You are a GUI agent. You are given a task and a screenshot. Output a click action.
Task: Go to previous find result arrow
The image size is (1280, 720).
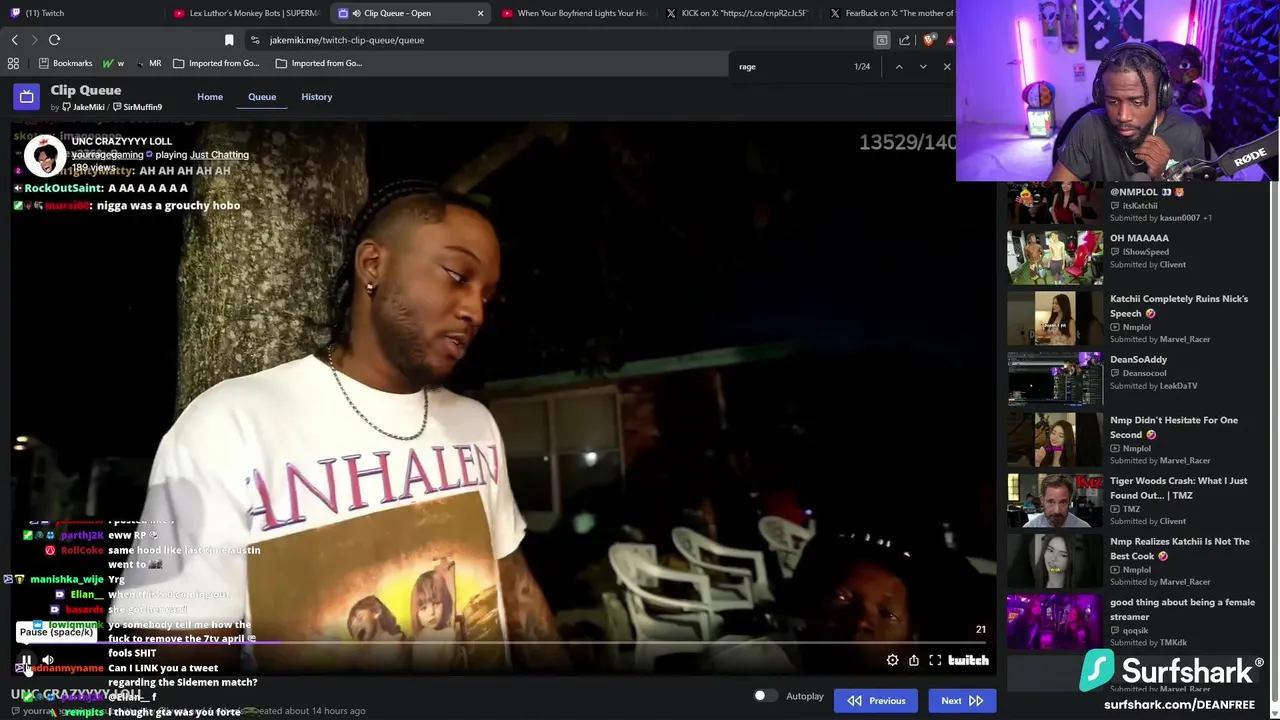(898, 67)
